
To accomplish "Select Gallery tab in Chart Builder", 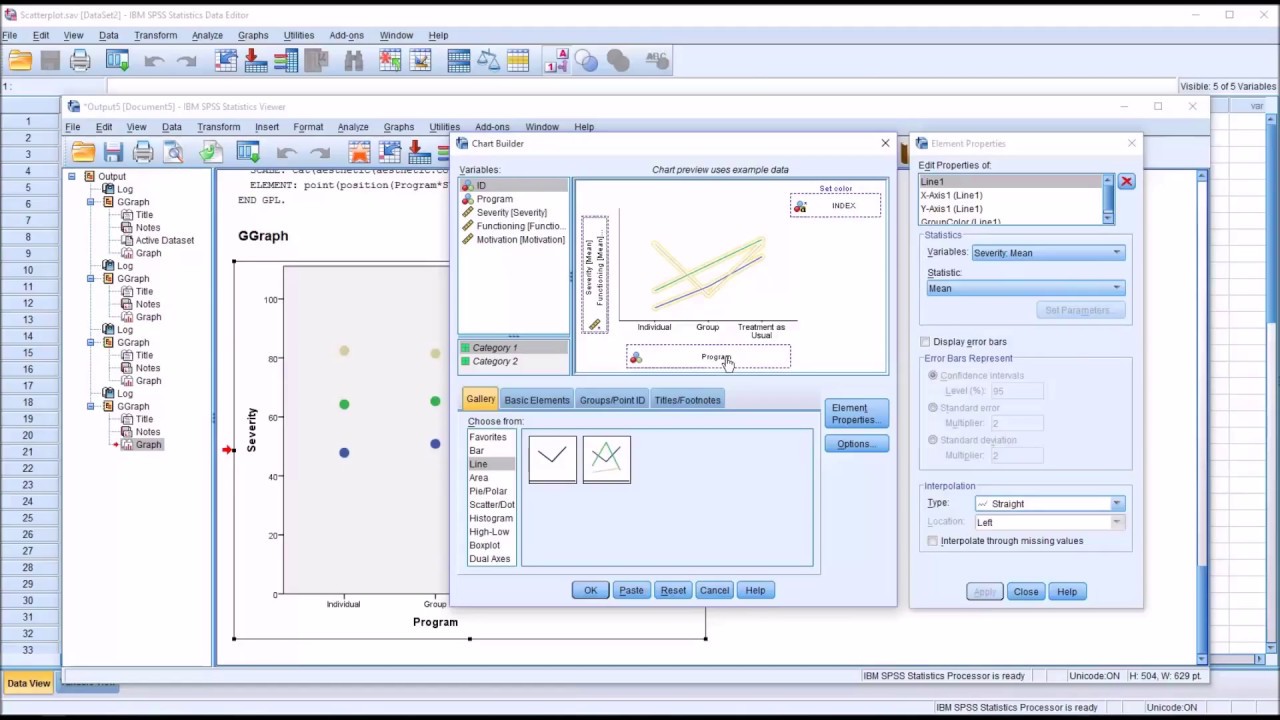I will click(480, 399).
